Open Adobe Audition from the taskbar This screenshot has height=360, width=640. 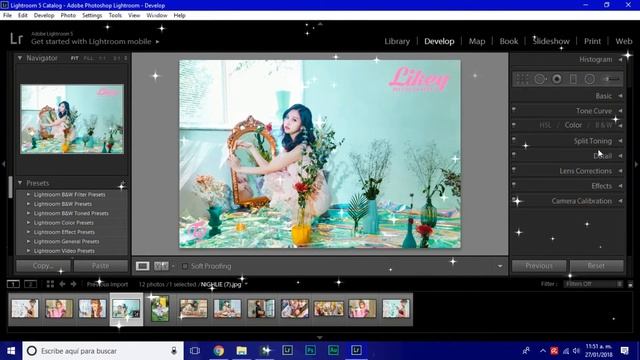(333, 351)
